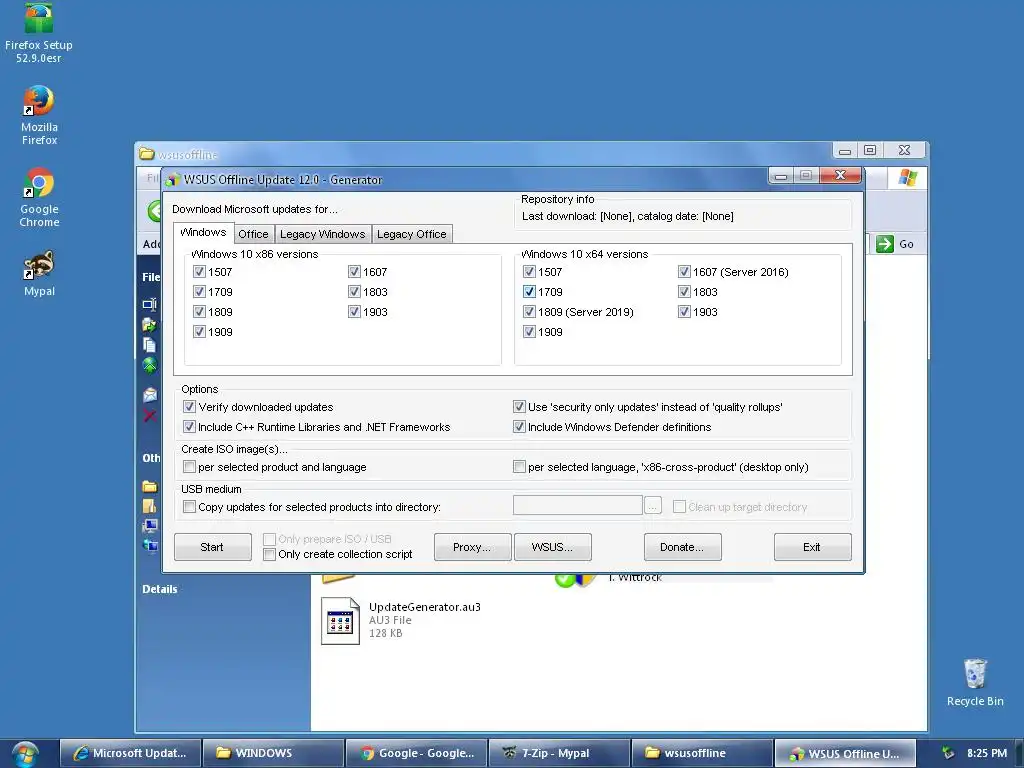
Task: Uncheck Windows 10 x86 version 1507
Action: tap(199, 272)
